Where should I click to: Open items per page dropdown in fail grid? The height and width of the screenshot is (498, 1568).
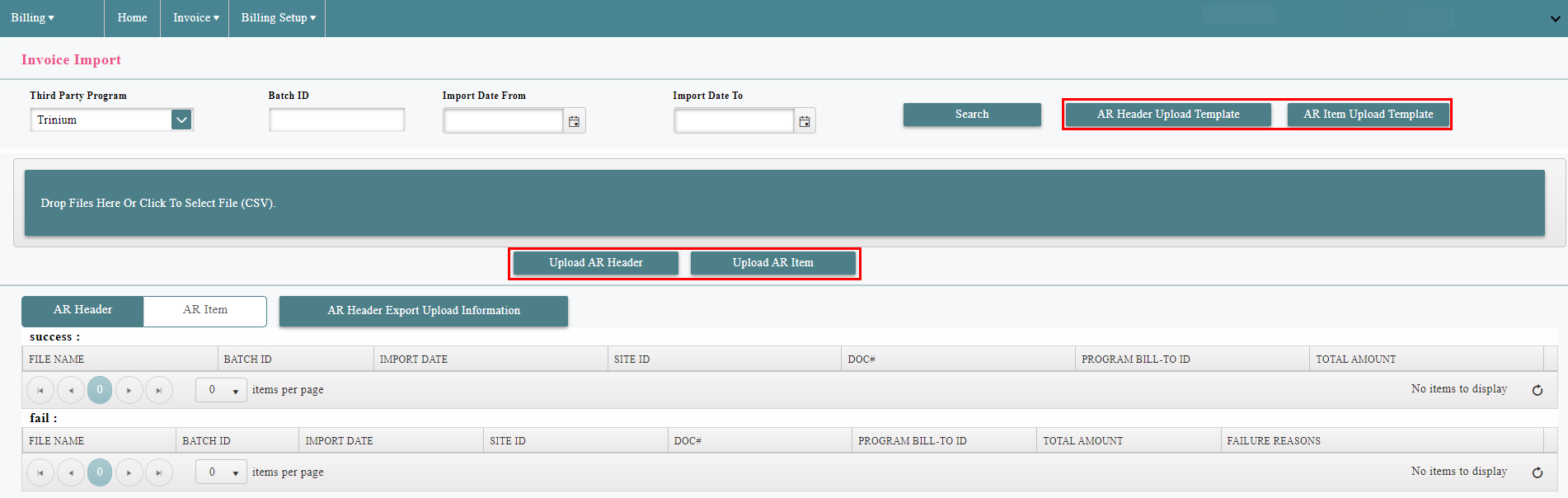(221, 472)
